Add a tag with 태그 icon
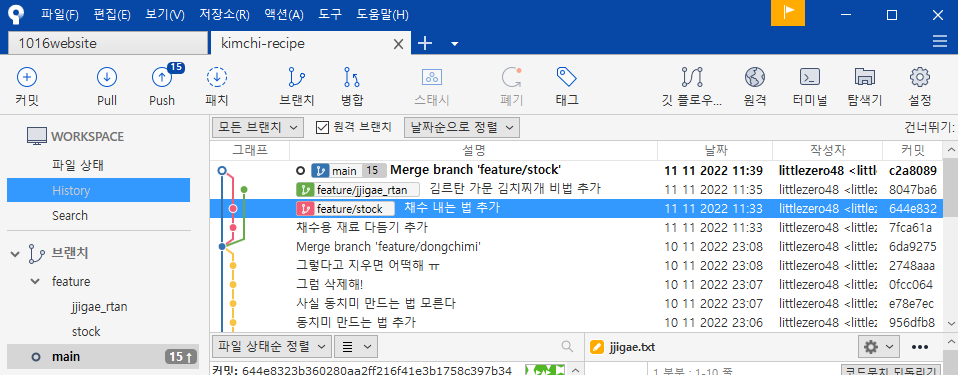 tap(567, 76)
